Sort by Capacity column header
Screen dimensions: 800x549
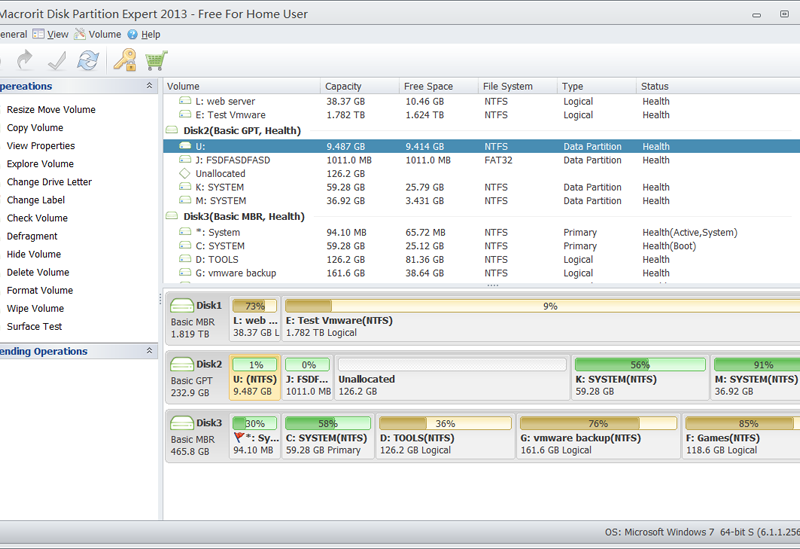[x=360, y=86]
